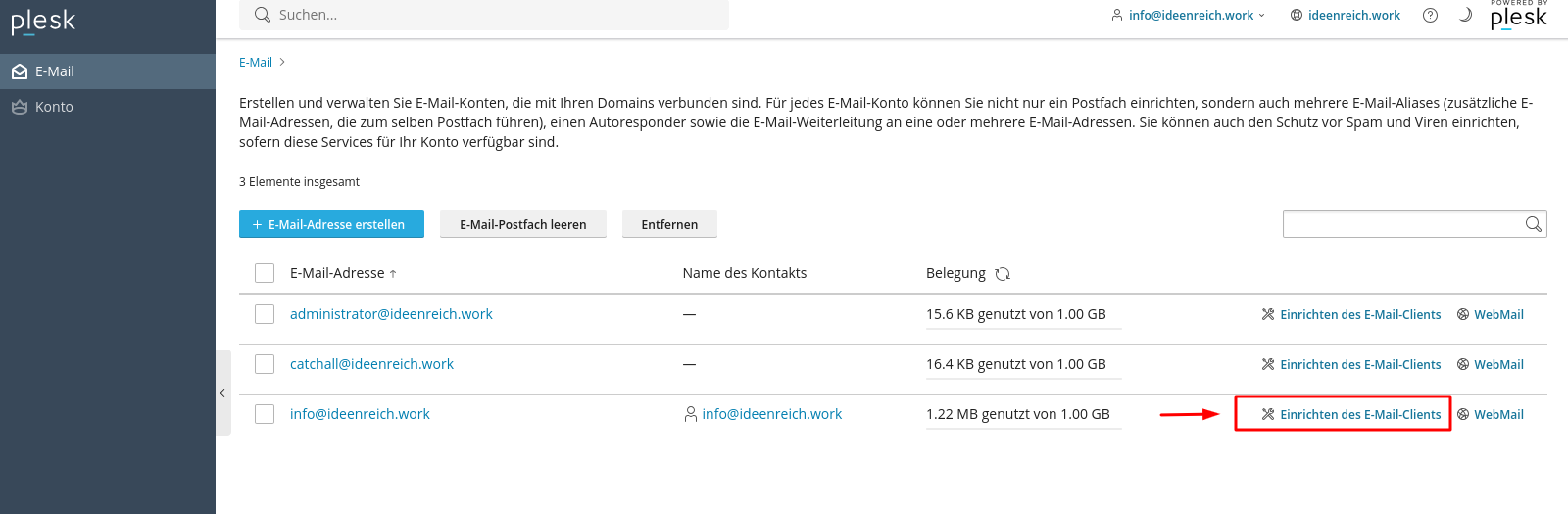Sort by E-Mail-Adresse column header

click(337, 273)
